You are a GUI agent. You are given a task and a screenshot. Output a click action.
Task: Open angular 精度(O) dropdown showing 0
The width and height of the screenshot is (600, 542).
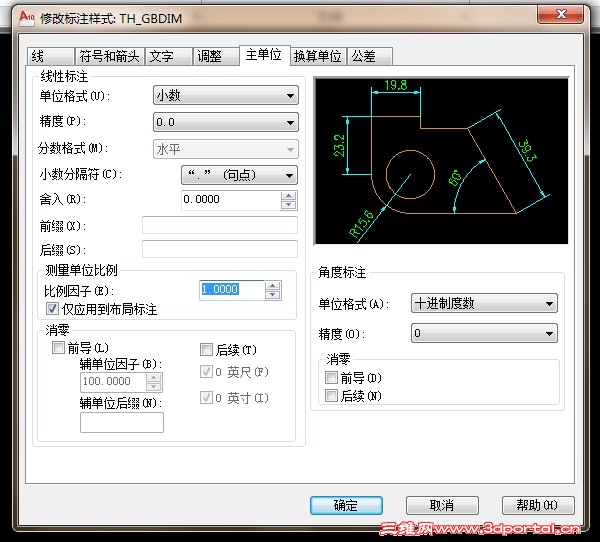click(484, 333)
